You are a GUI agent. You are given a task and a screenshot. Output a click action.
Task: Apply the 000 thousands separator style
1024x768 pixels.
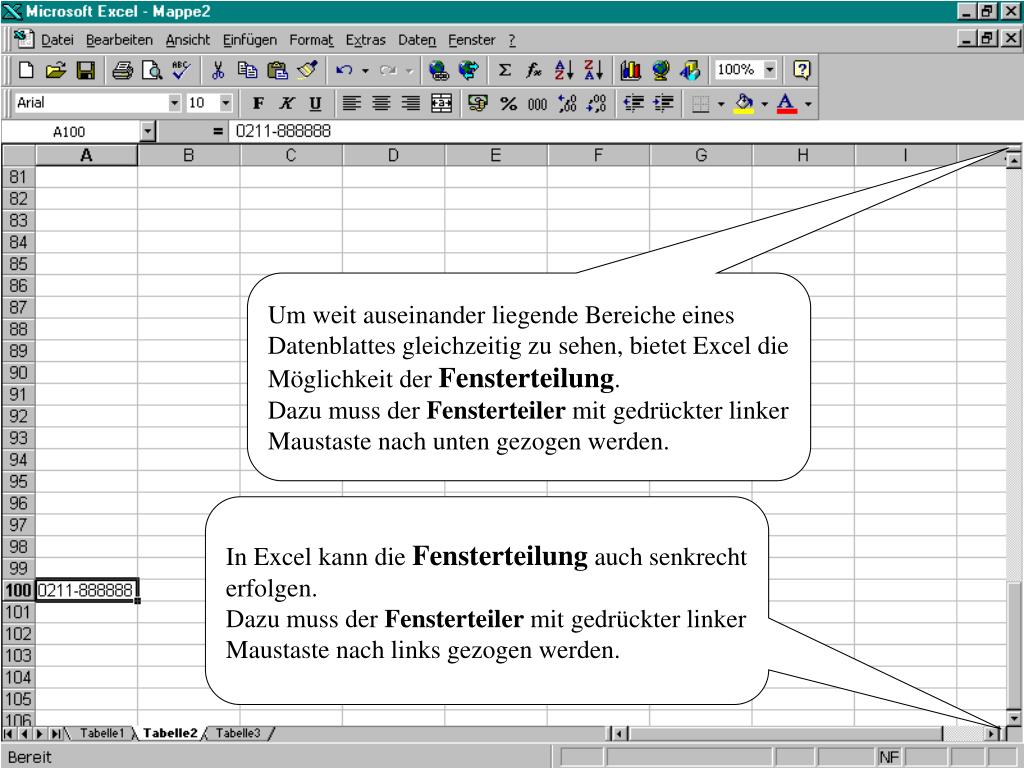coord(537,103)
